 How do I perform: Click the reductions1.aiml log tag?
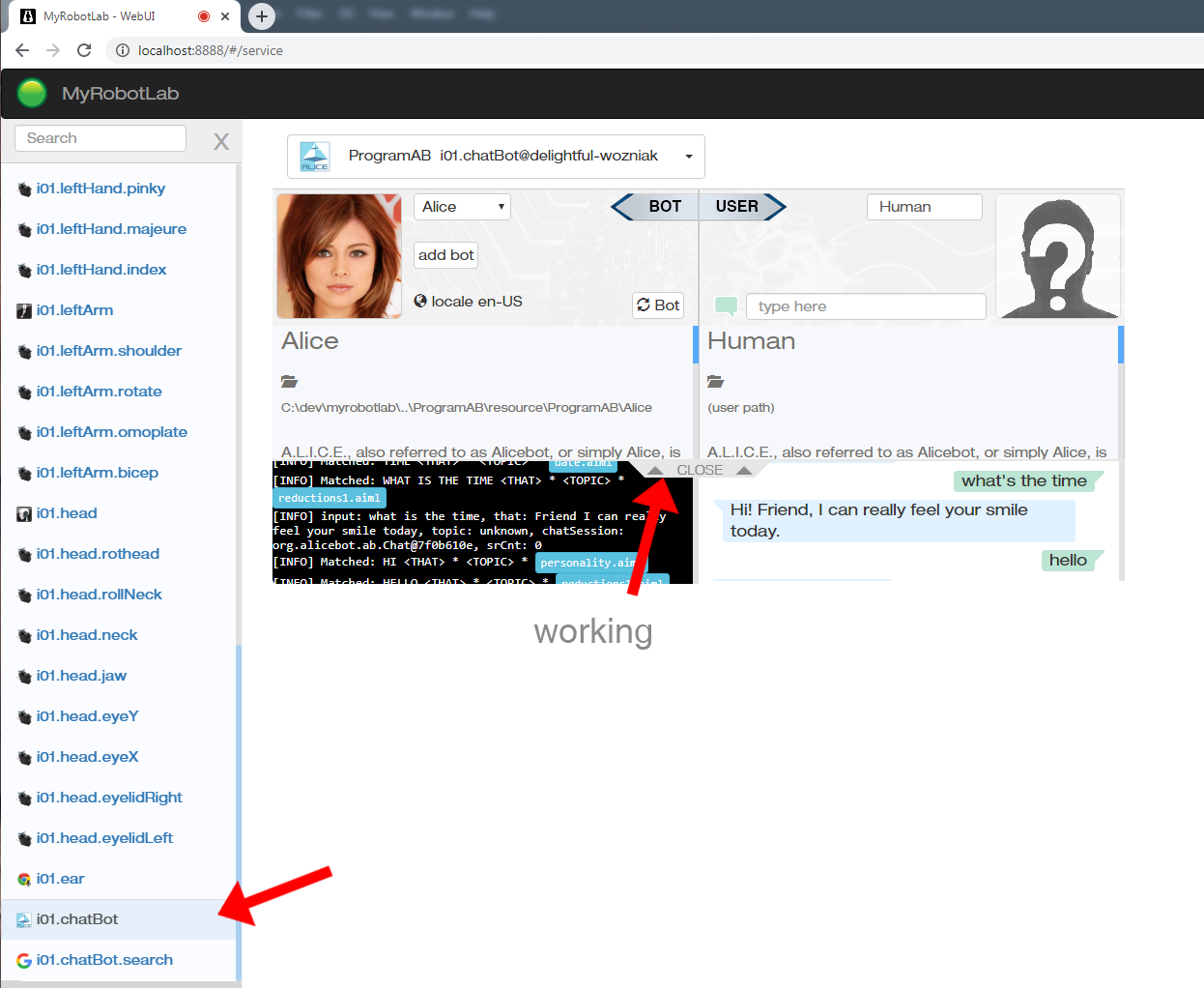[x=330, y=498]
